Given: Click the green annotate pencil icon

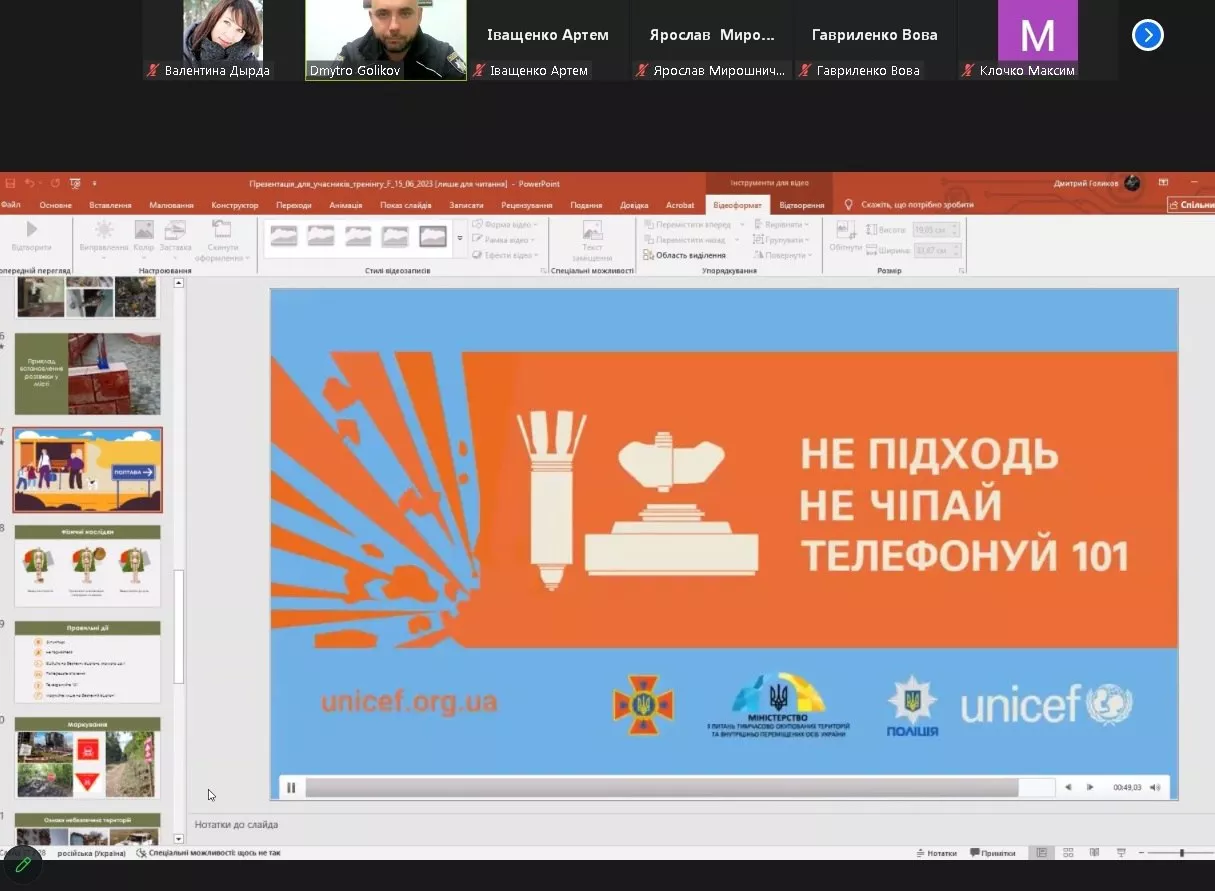Looking at the screenshot, I should (x=22, y=864).
